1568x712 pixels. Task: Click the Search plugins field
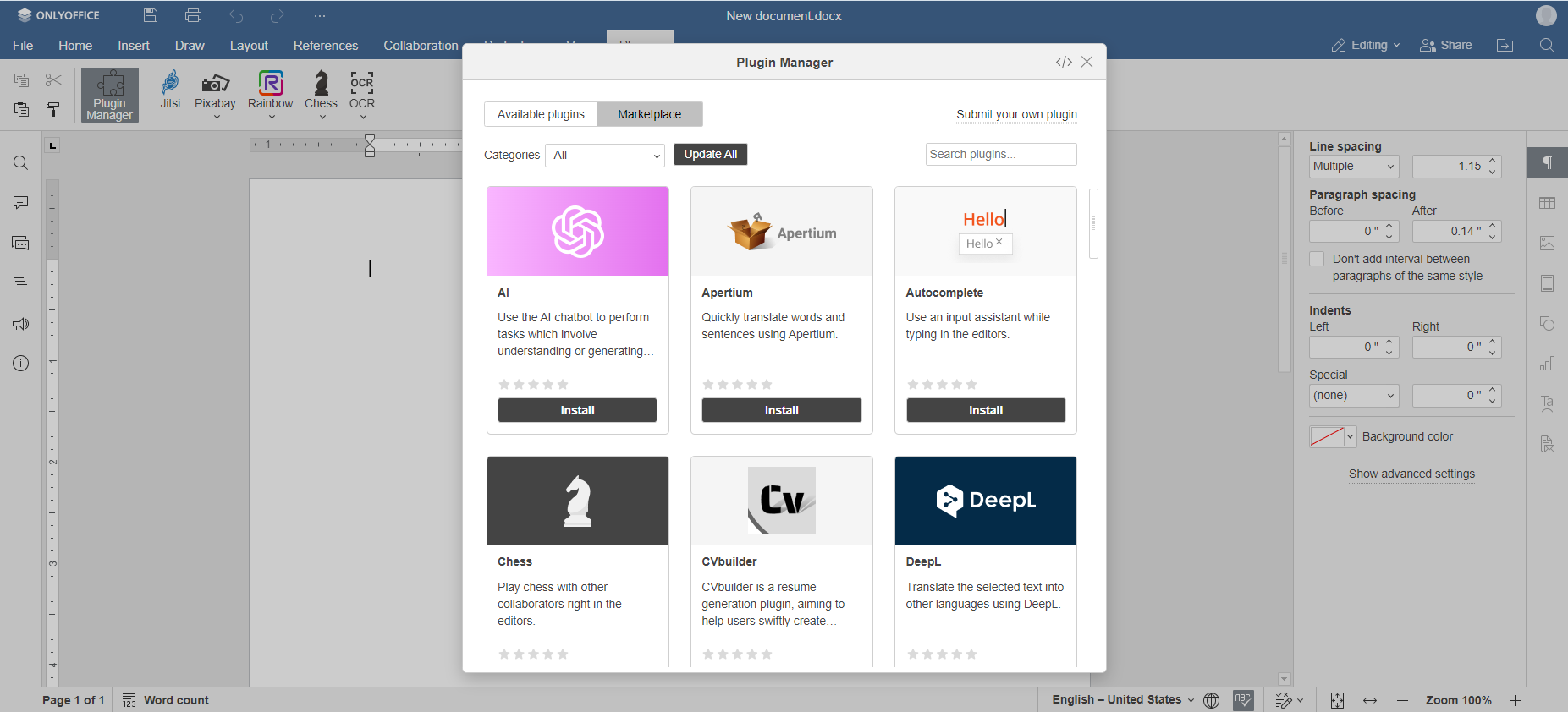[x=1000, y=154]
